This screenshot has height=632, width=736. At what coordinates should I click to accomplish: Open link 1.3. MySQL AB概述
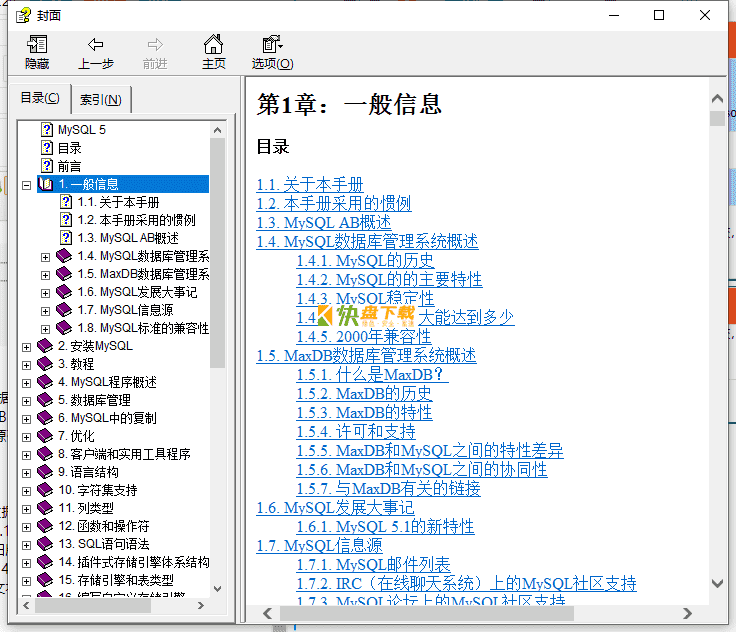point(324,223)
